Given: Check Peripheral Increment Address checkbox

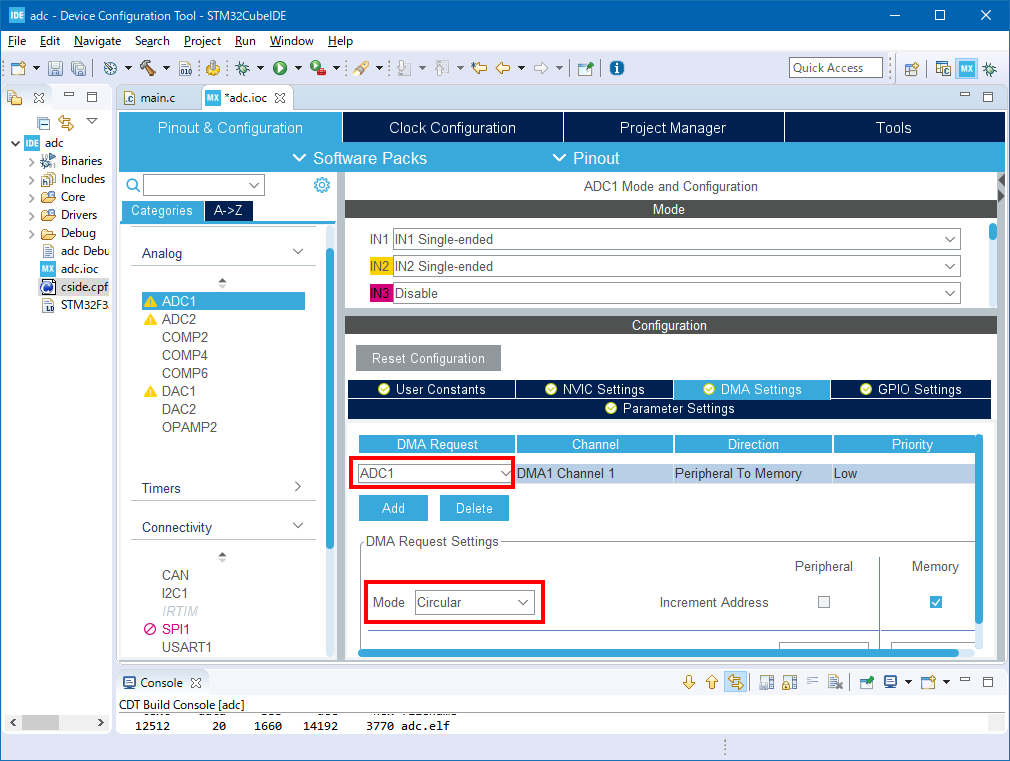Looking at the screenshot, I should [823, 602].
